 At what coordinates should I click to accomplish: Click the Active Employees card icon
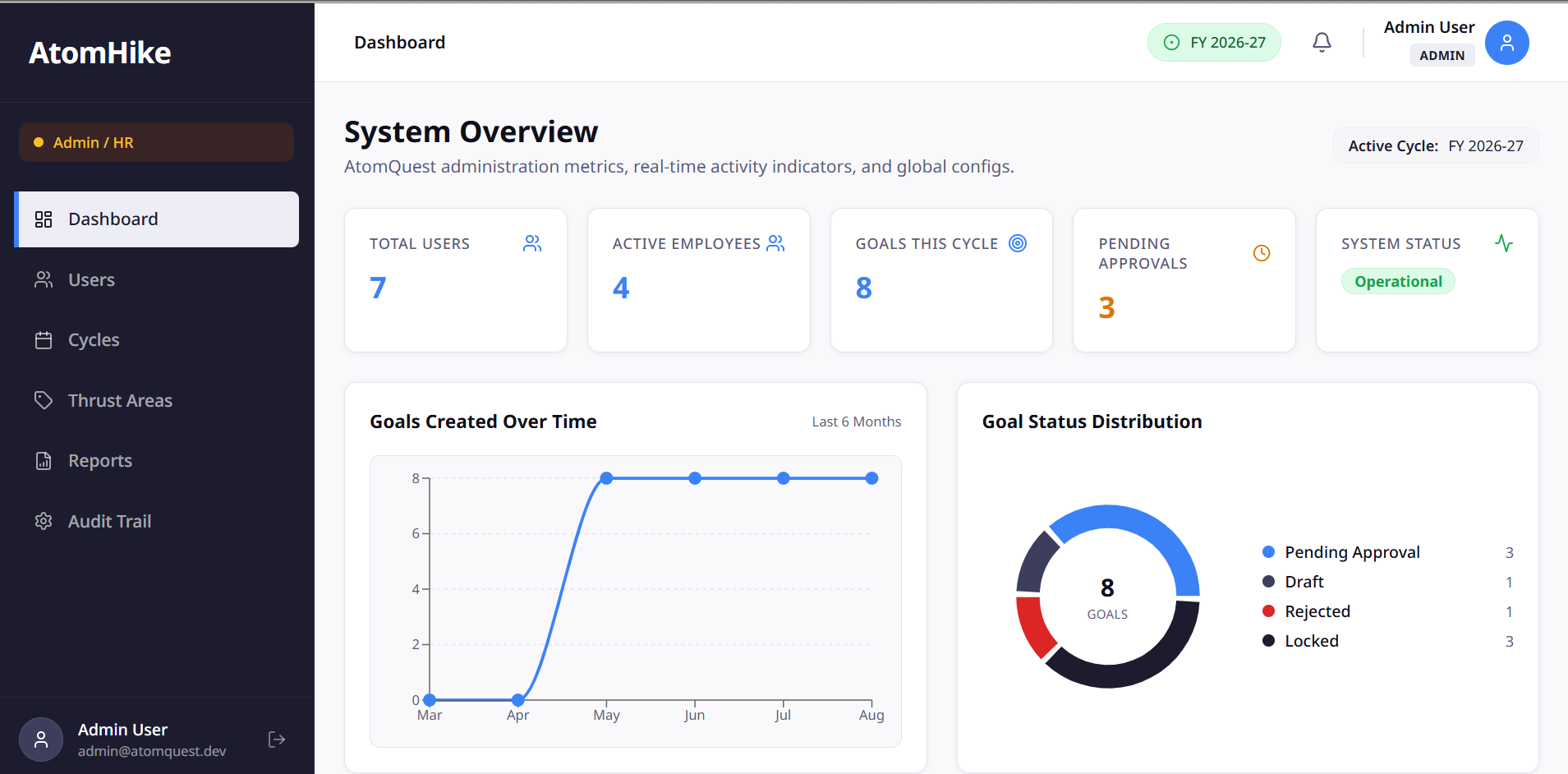(775, 243)
